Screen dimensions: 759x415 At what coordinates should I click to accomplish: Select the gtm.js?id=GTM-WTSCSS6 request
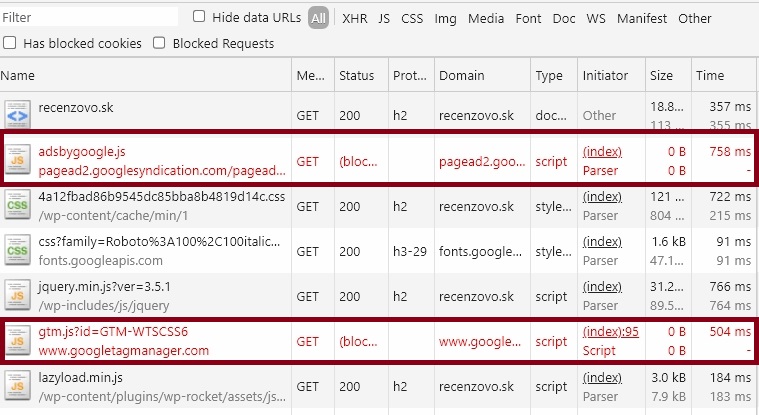(x=113, y=332)
